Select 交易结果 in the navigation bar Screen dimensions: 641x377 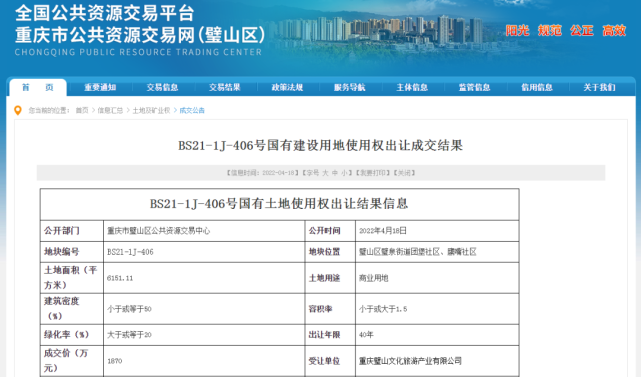(x=225, y=88)
